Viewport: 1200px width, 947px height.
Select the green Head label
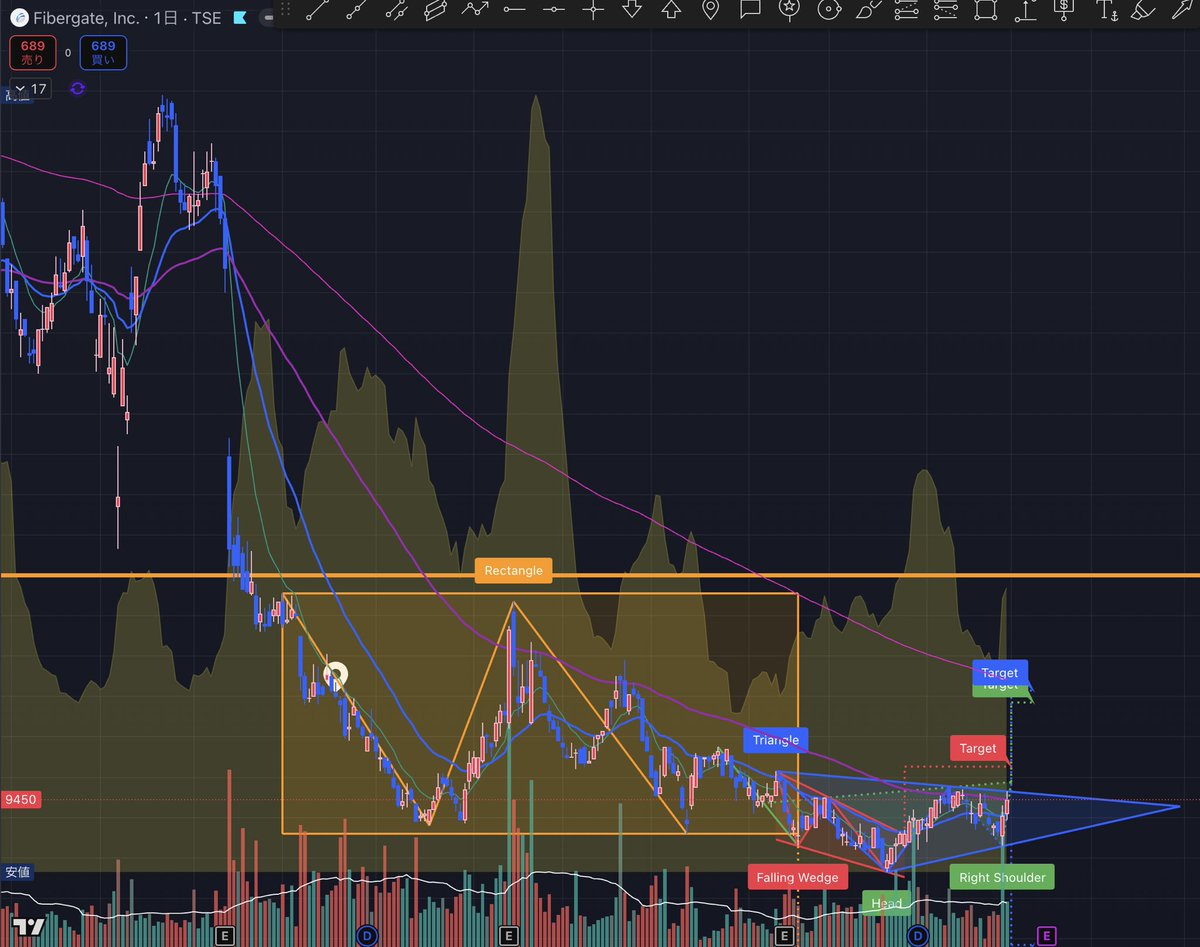(x=886, y=903)
